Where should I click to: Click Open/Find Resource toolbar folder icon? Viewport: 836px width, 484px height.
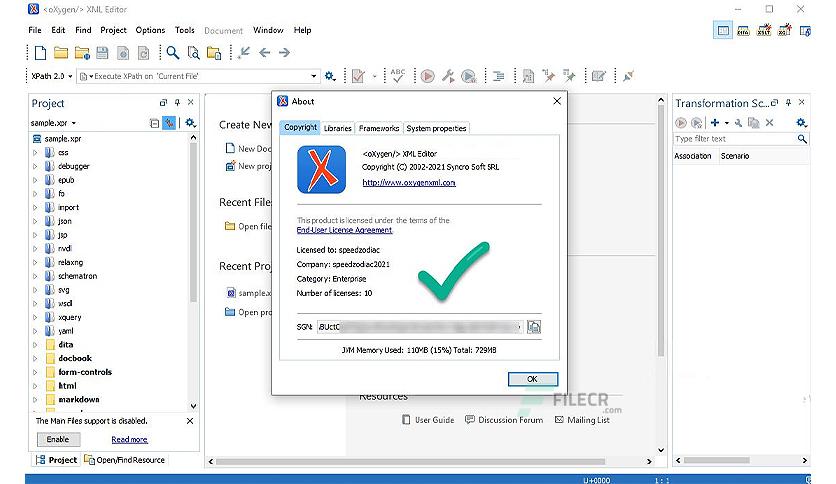[214, 53]
